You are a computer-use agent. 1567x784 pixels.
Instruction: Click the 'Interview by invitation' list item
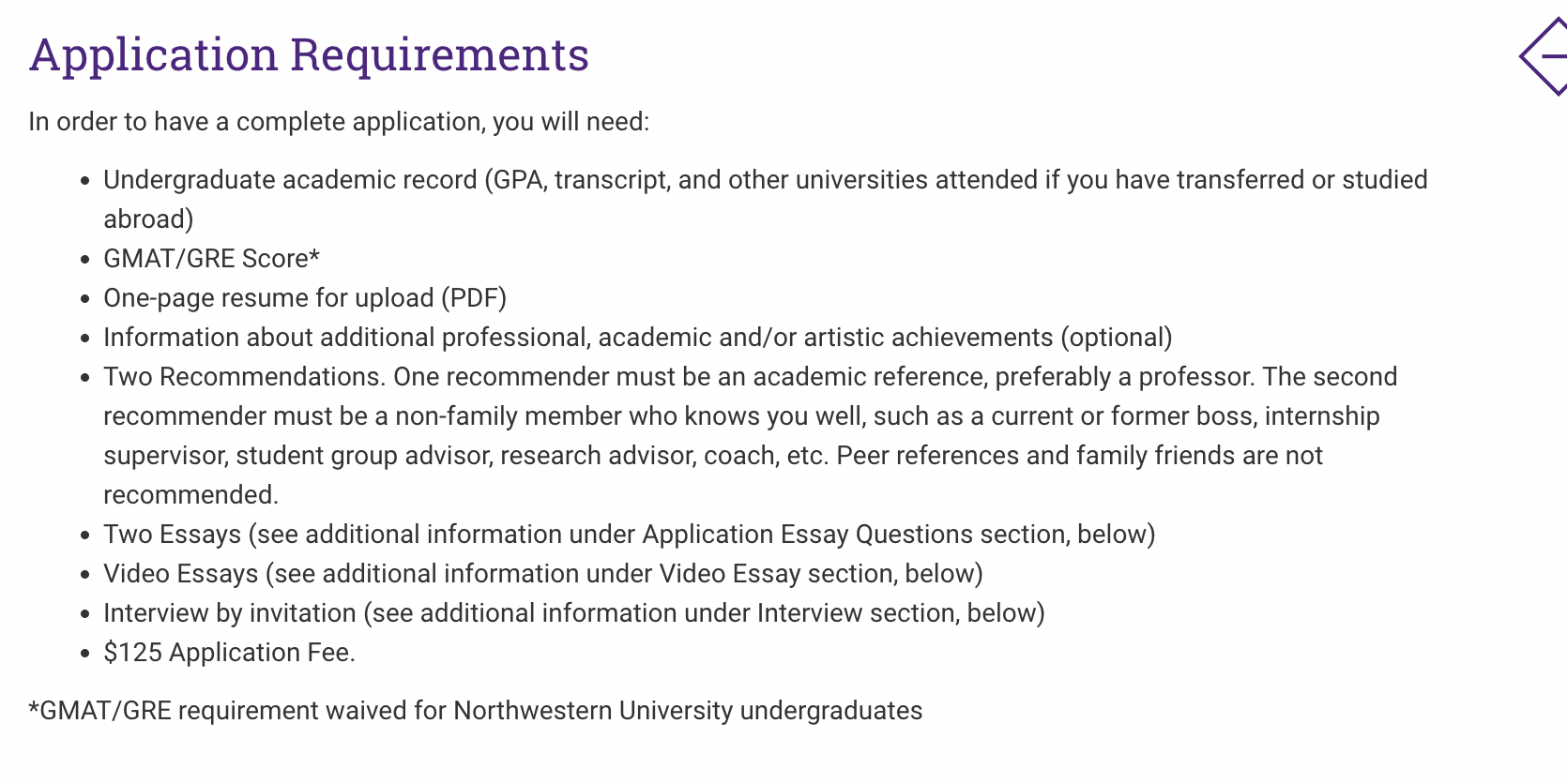pyautogui.click(x=229, y=613)
